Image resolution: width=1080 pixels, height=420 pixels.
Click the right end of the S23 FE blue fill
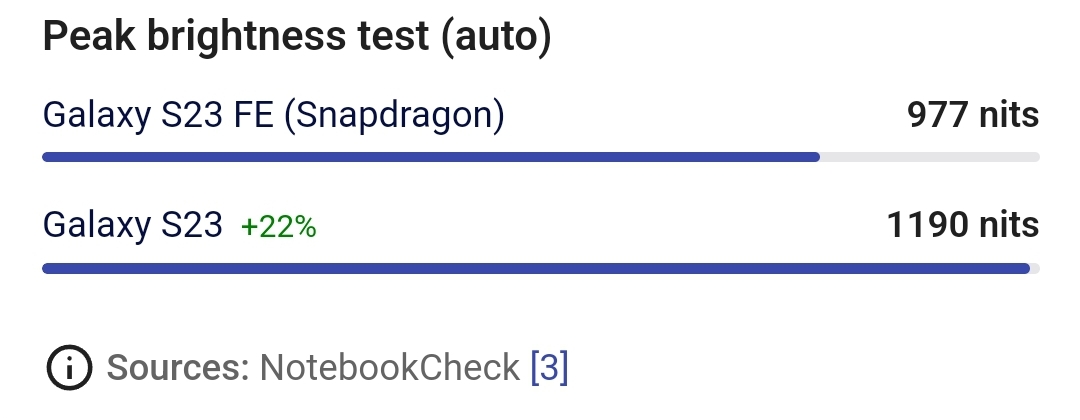(x=814, y=157)
